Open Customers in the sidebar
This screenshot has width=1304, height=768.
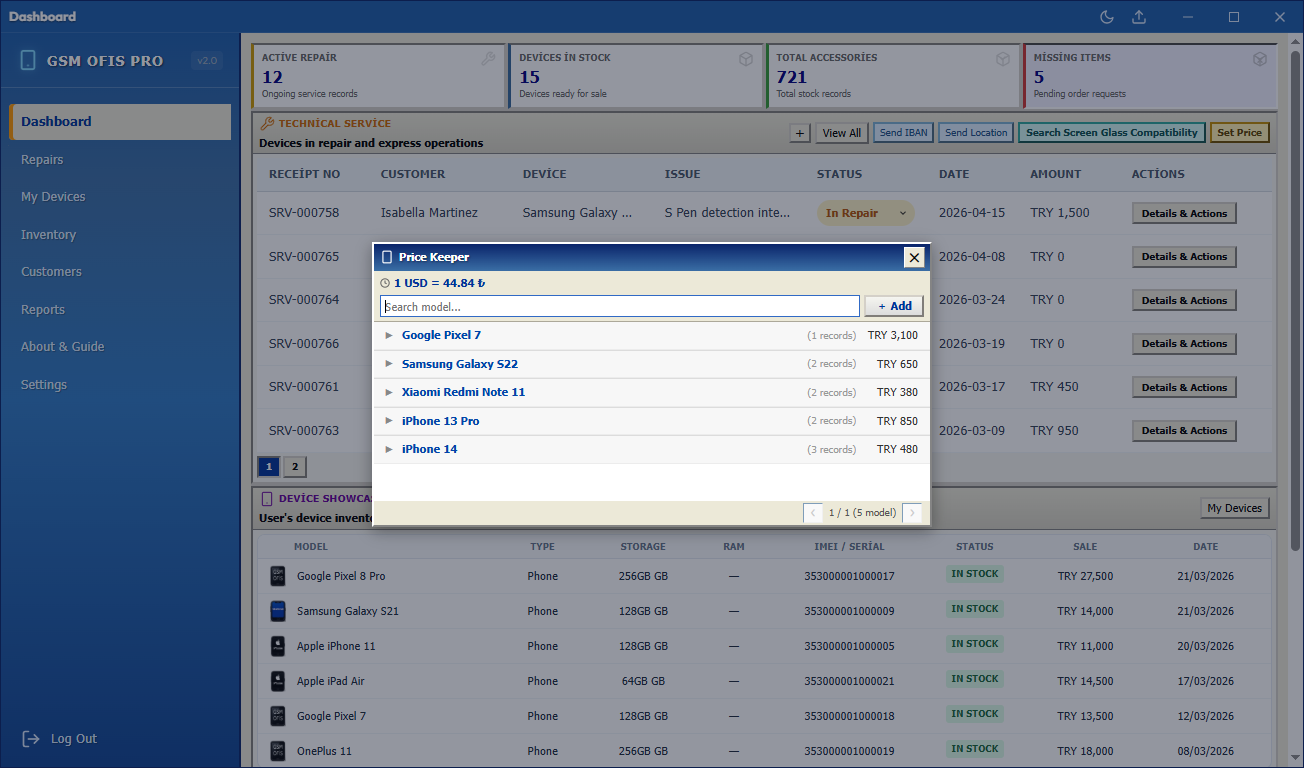pos(120,272)
